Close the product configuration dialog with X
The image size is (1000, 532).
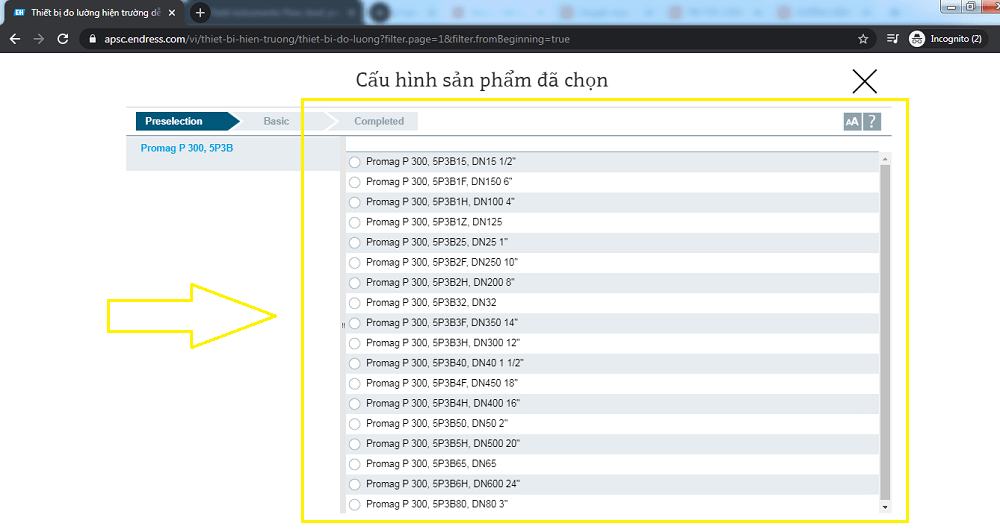coord(864,81)
